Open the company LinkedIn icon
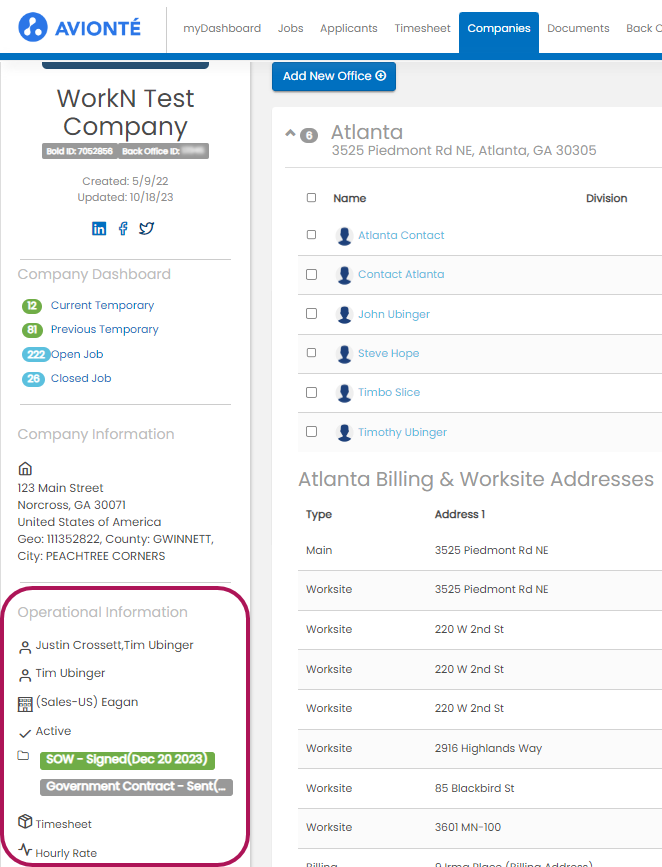This screenshot has width=662, height=867. 99,228
